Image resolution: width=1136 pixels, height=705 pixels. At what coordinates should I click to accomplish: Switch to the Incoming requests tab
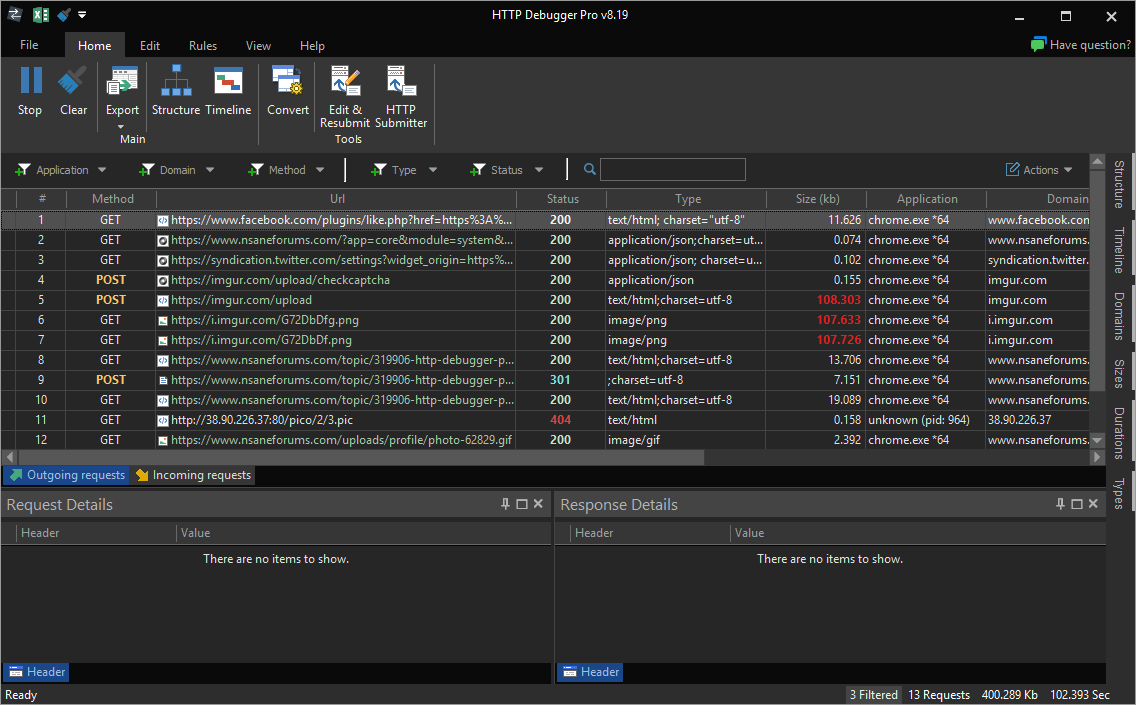(192, 475)
